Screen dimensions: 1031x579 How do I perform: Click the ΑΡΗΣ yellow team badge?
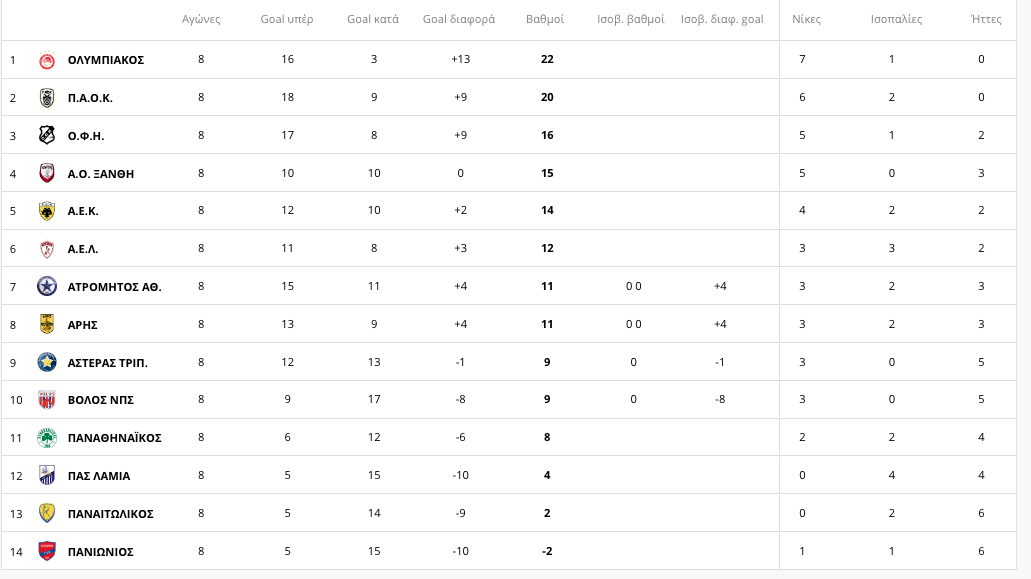[x=47, y=324]
